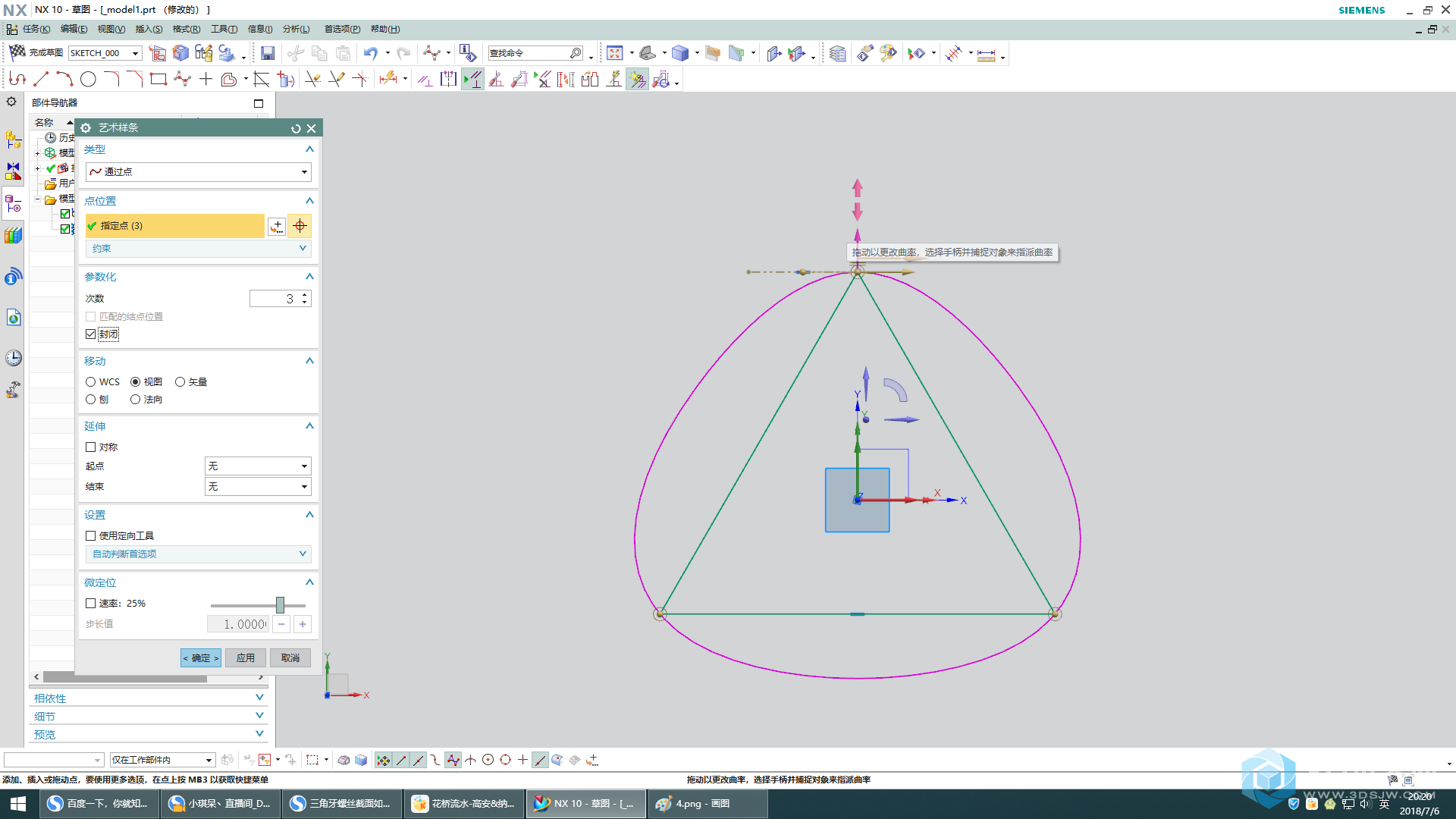Click the point constructor icon beside 指定点
Viewport: 1456px width, 819px height.
[277, 226]
